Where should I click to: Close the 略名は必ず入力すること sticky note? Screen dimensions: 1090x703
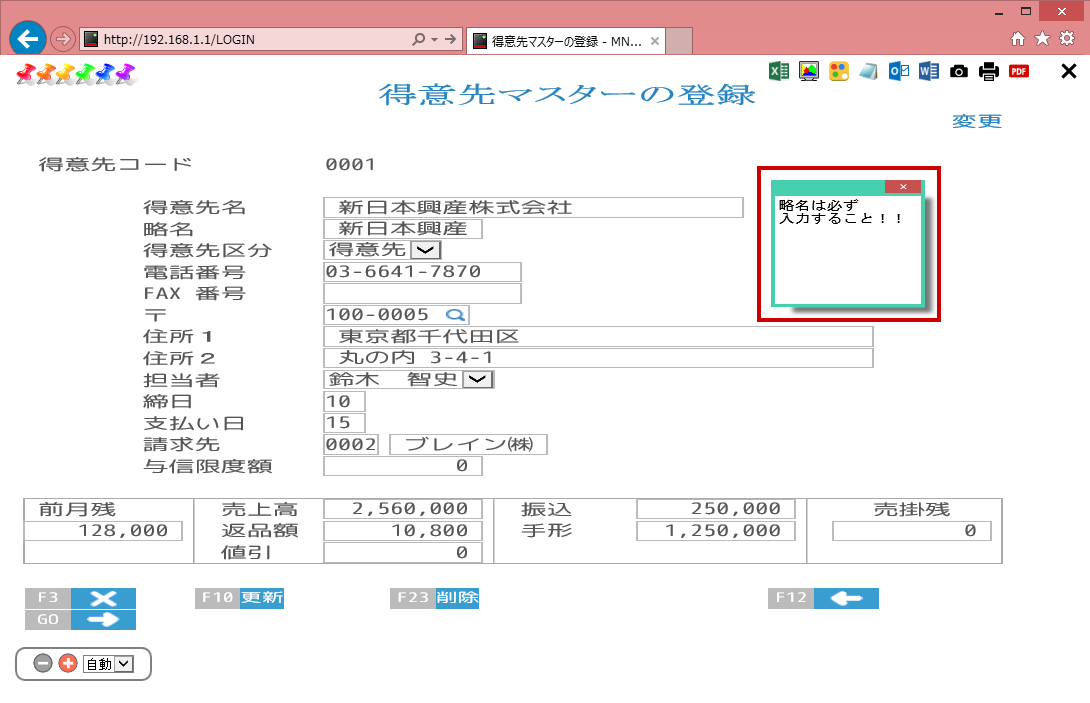click(x=903, y=187)
